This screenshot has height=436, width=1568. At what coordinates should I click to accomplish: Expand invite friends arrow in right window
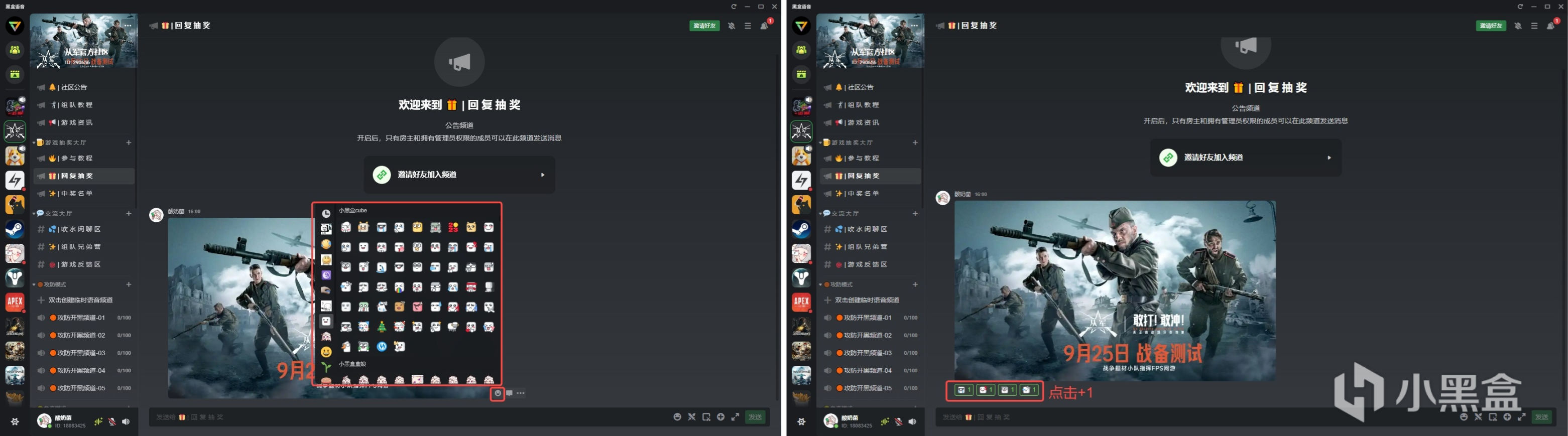click(1329, 158)
